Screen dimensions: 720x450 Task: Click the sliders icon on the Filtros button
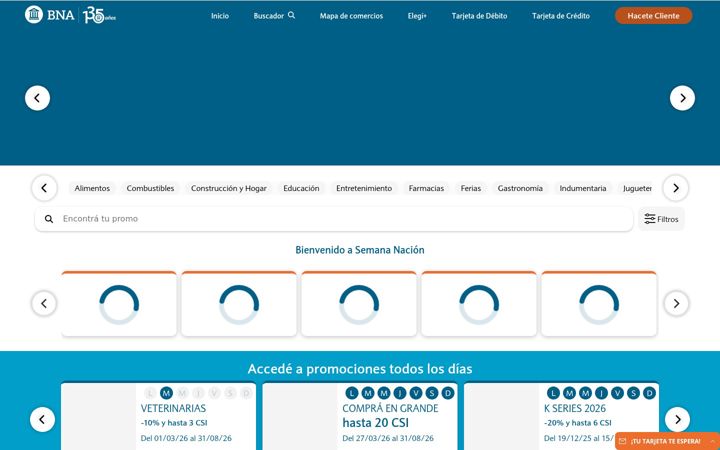pos(649,219)
